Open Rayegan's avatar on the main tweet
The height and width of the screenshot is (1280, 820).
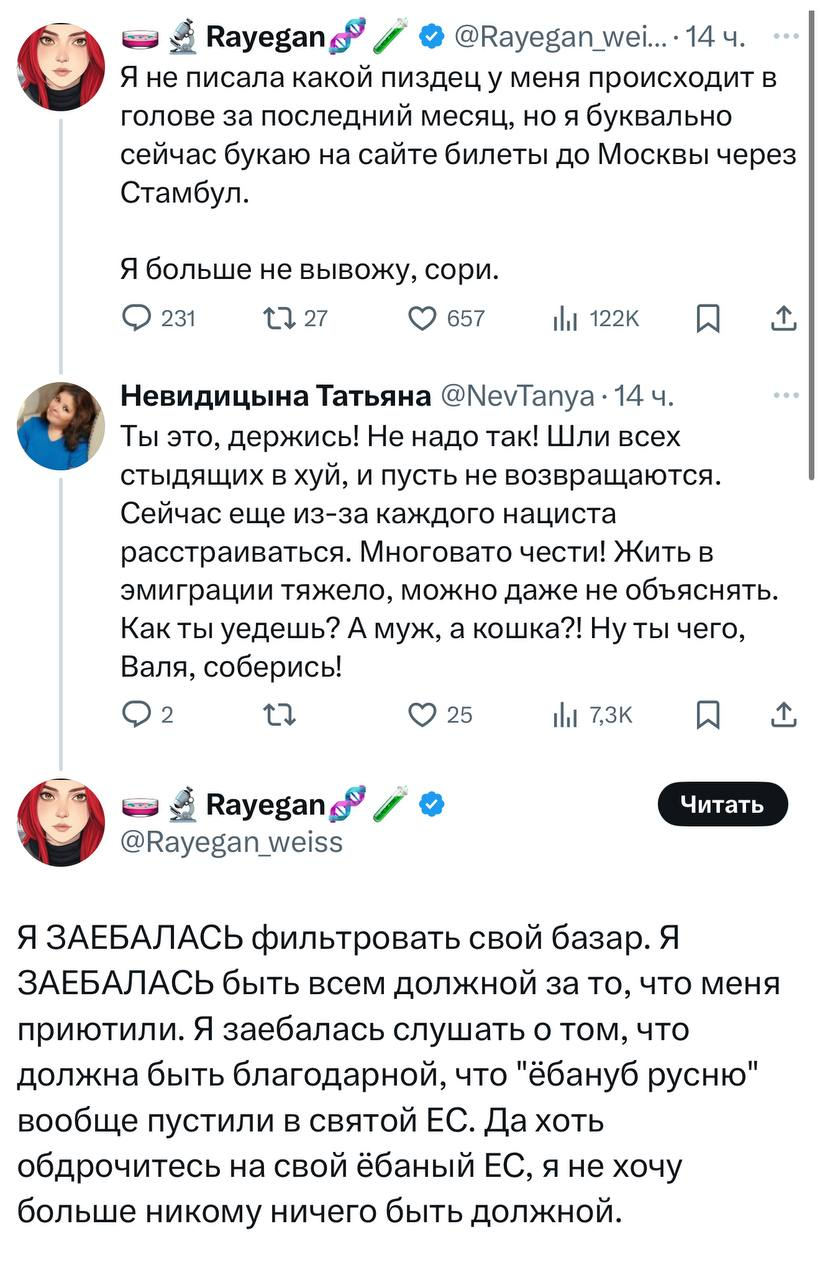tap(61, 822)
